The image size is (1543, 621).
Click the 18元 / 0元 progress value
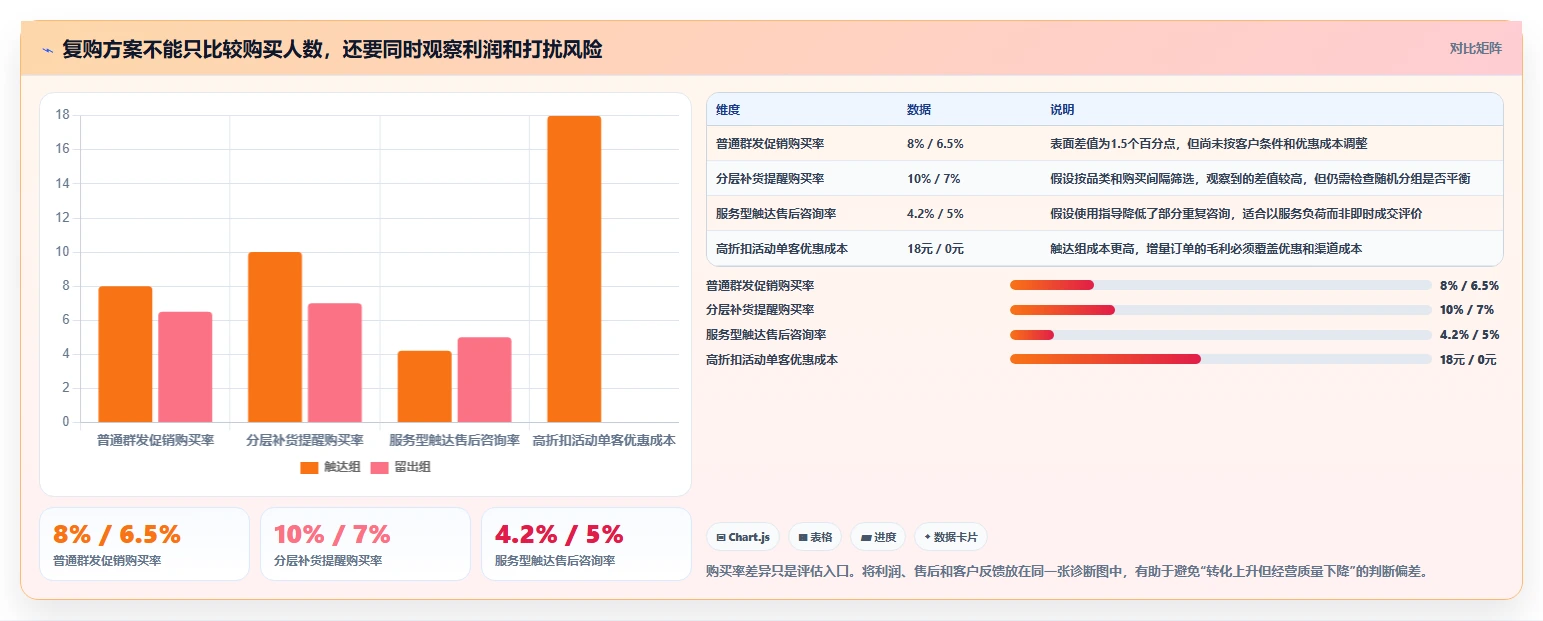pos(1468,359)
